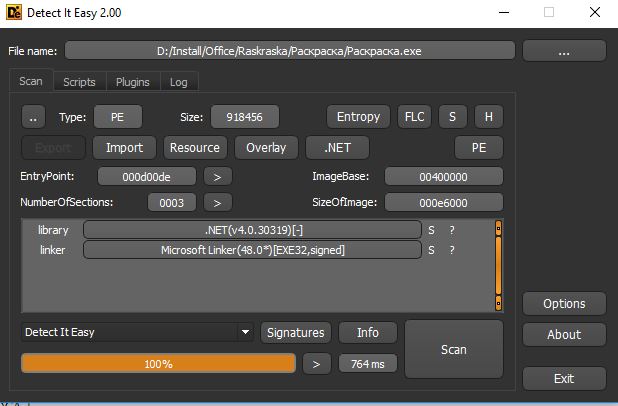This screenshot has height=406, width=618.
Task: Select the .NET(v4.0.30319) library result
Action: 252,230
